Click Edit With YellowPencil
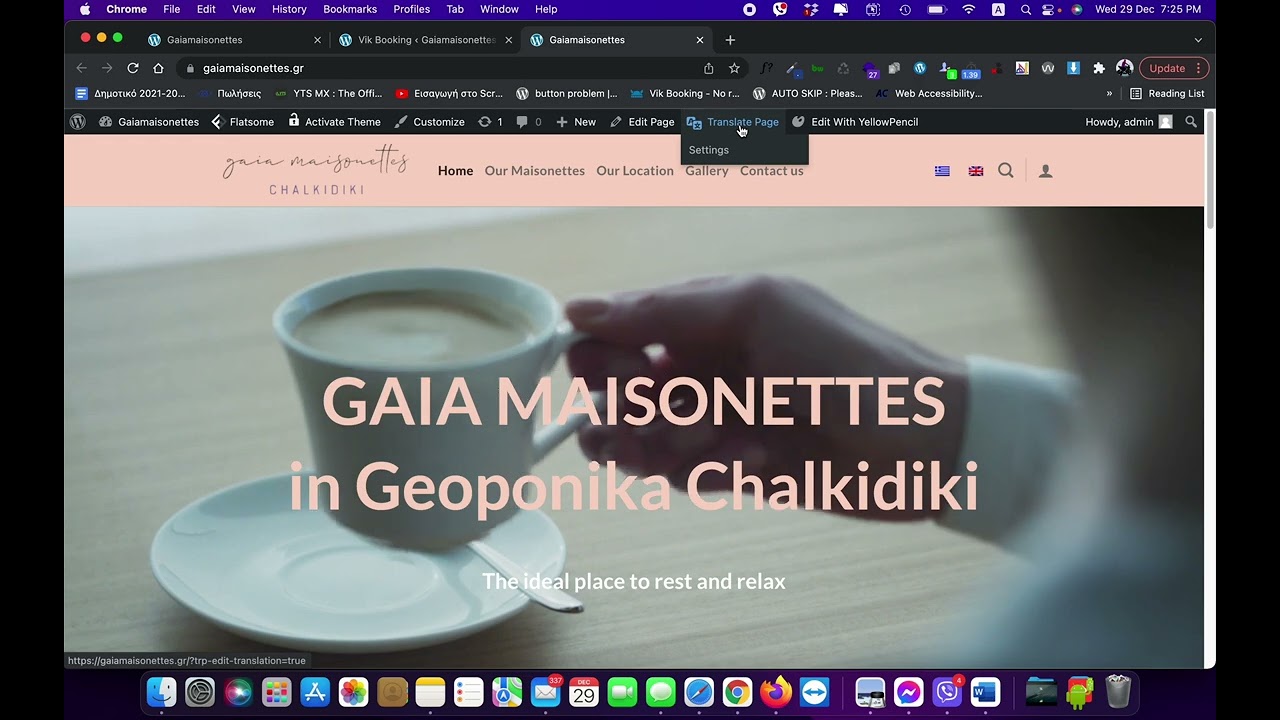 click(x=855, y=122)
